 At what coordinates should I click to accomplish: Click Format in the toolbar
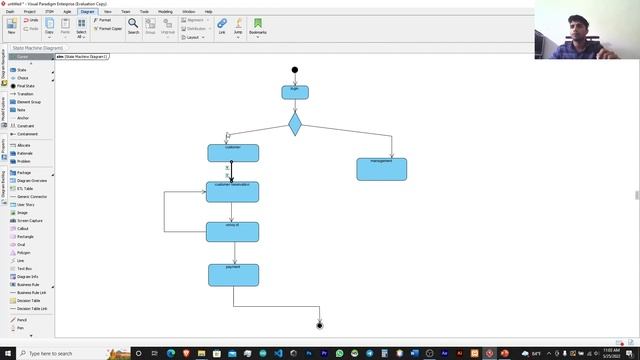coord(102,20)
